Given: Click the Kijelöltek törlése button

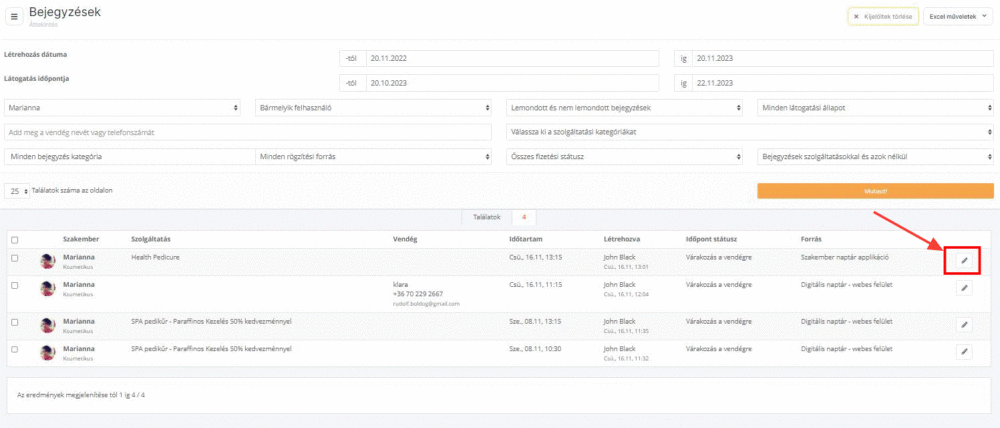Looking at the screenshot, I should [883, 17].
